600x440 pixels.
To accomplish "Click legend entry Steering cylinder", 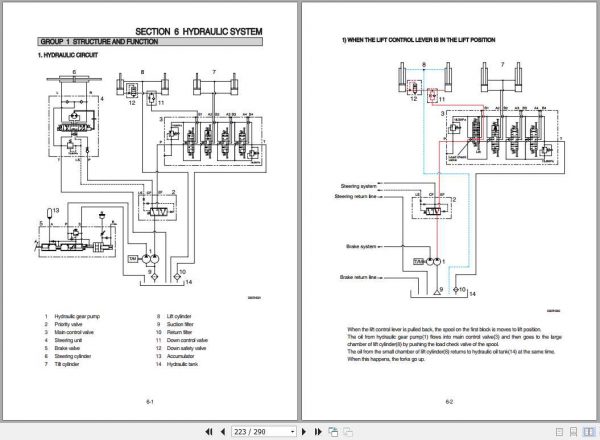I will [73, 356].
